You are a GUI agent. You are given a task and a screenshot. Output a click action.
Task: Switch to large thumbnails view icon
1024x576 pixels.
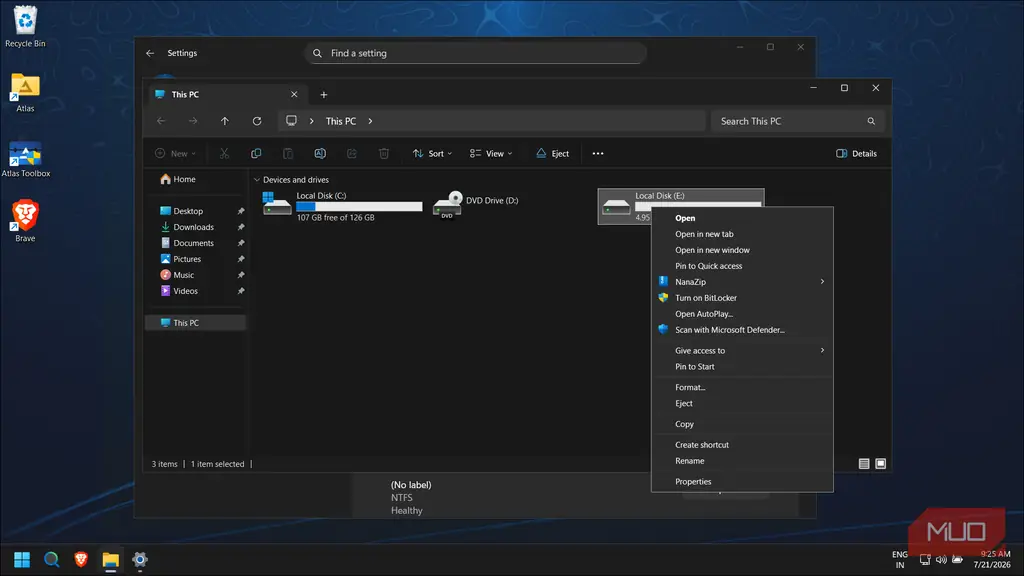(880, 464)
